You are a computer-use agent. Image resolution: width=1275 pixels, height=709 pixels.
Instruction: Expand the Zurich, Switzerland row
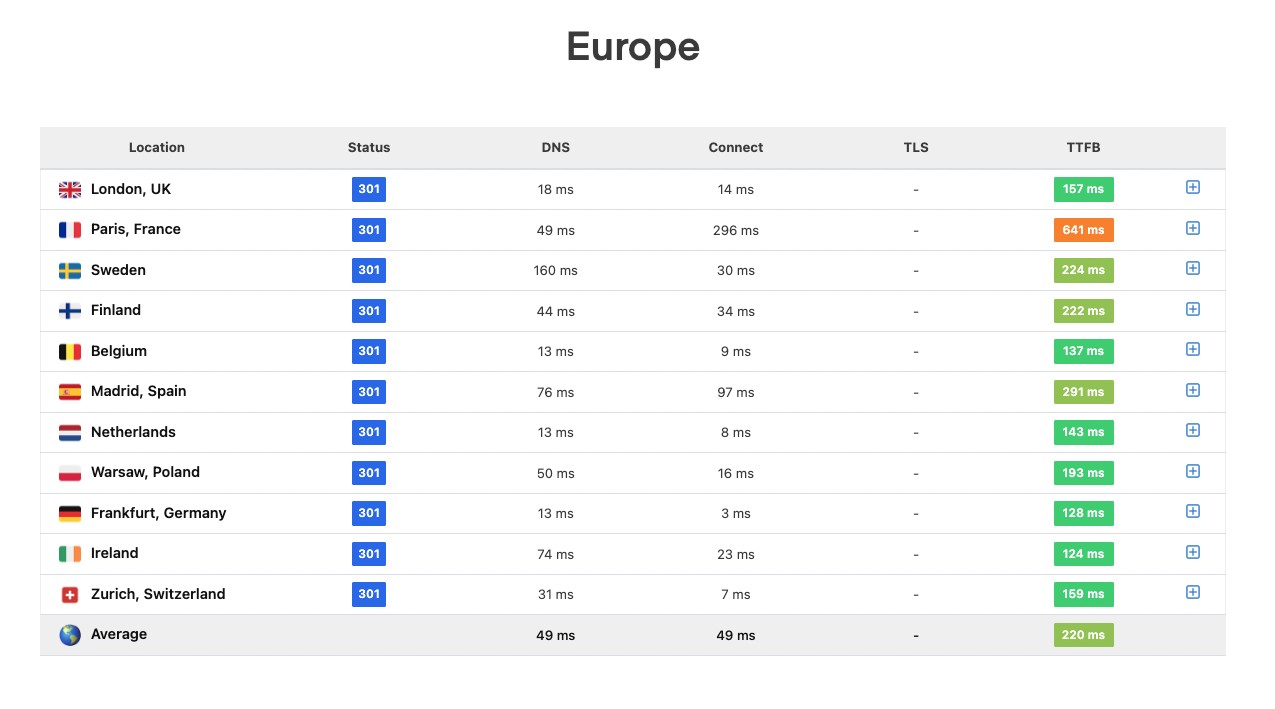click(x=1192, y=593)
